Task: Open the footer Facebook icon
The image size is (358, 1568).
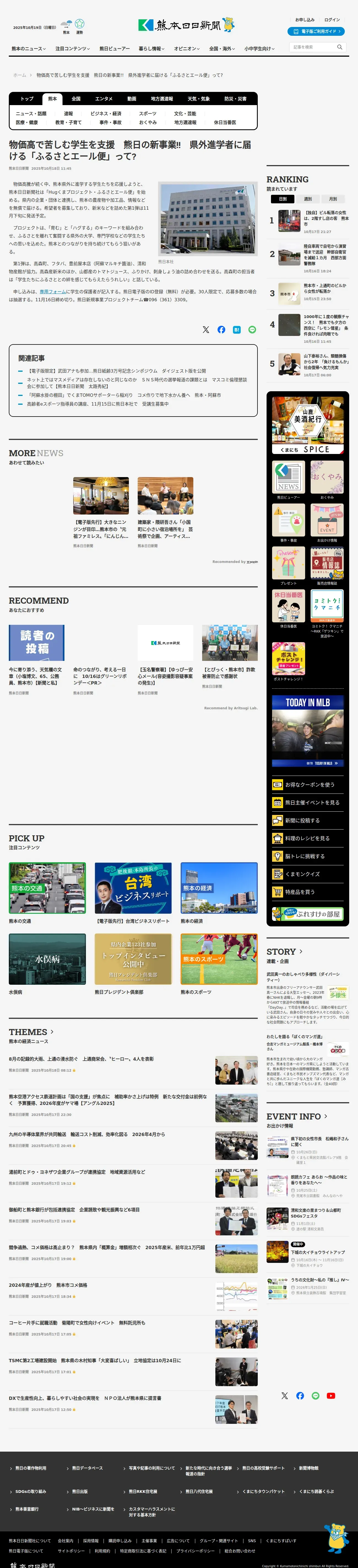Action: [x=300, y=1396]
